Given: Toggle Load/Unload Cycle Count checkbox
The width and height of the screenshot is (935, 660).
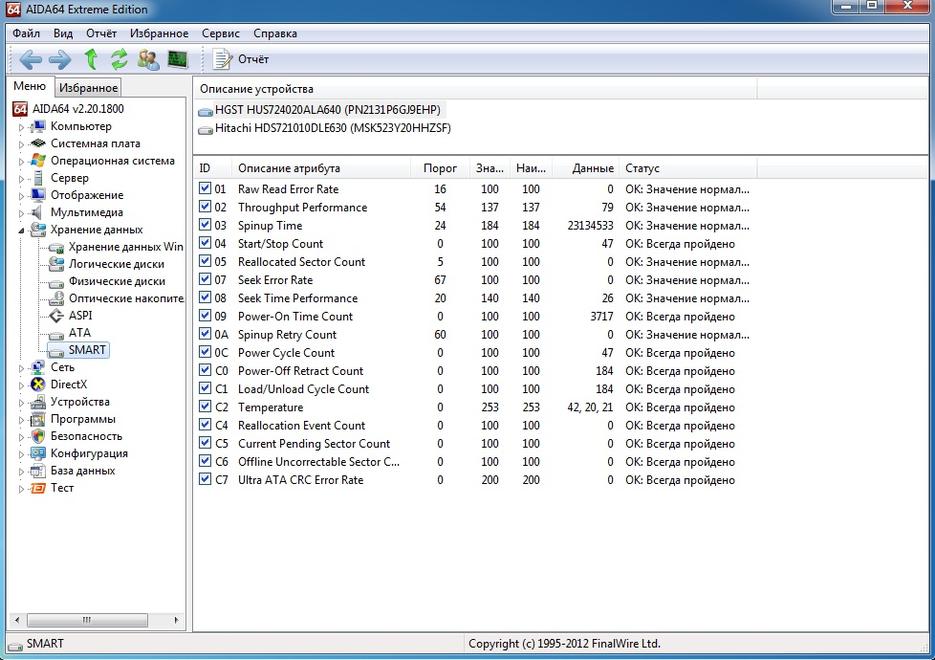Looking at the screenshot, I should (205, 389).
